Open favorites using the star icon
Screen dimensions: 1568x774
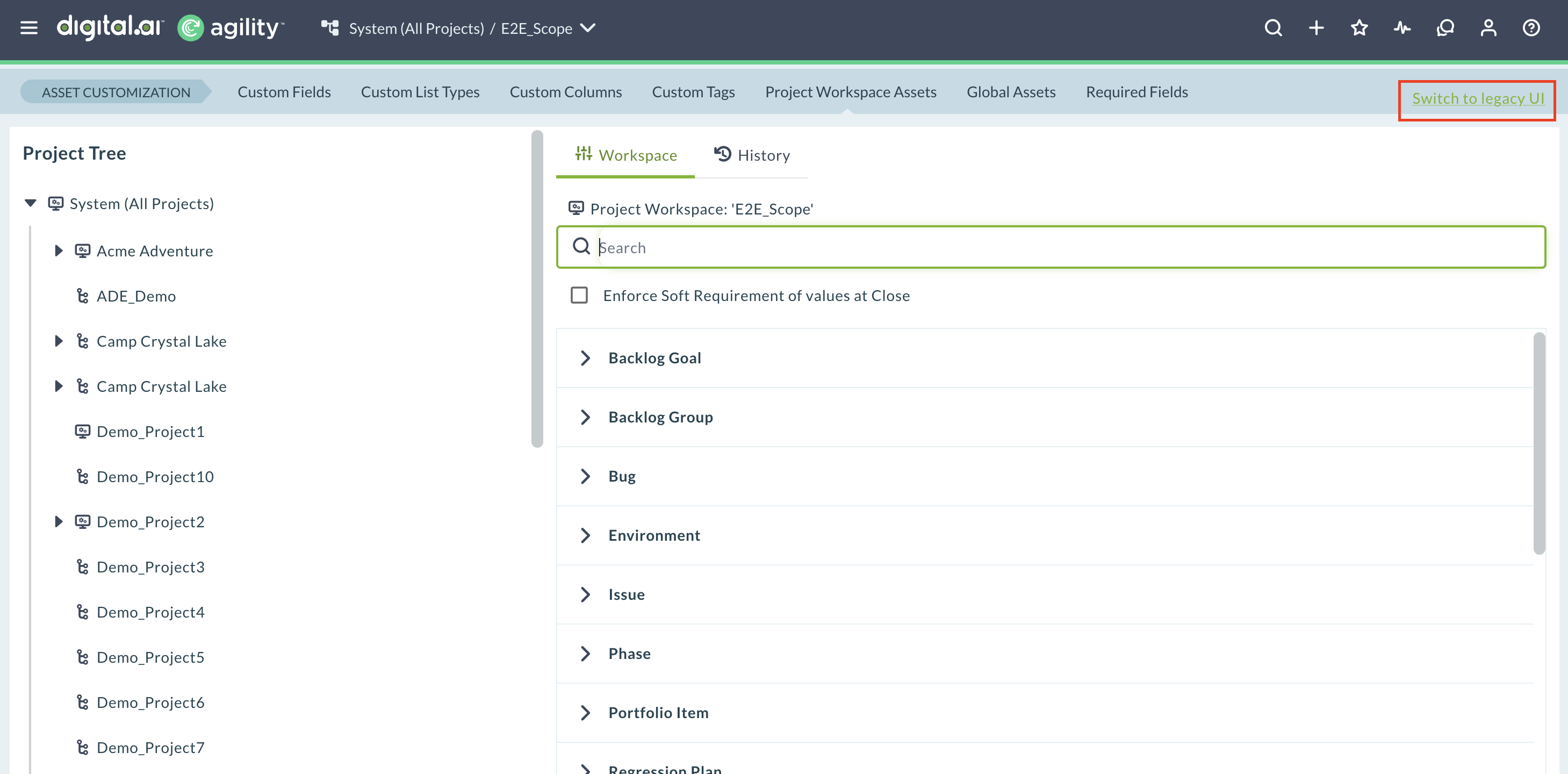1358,28
